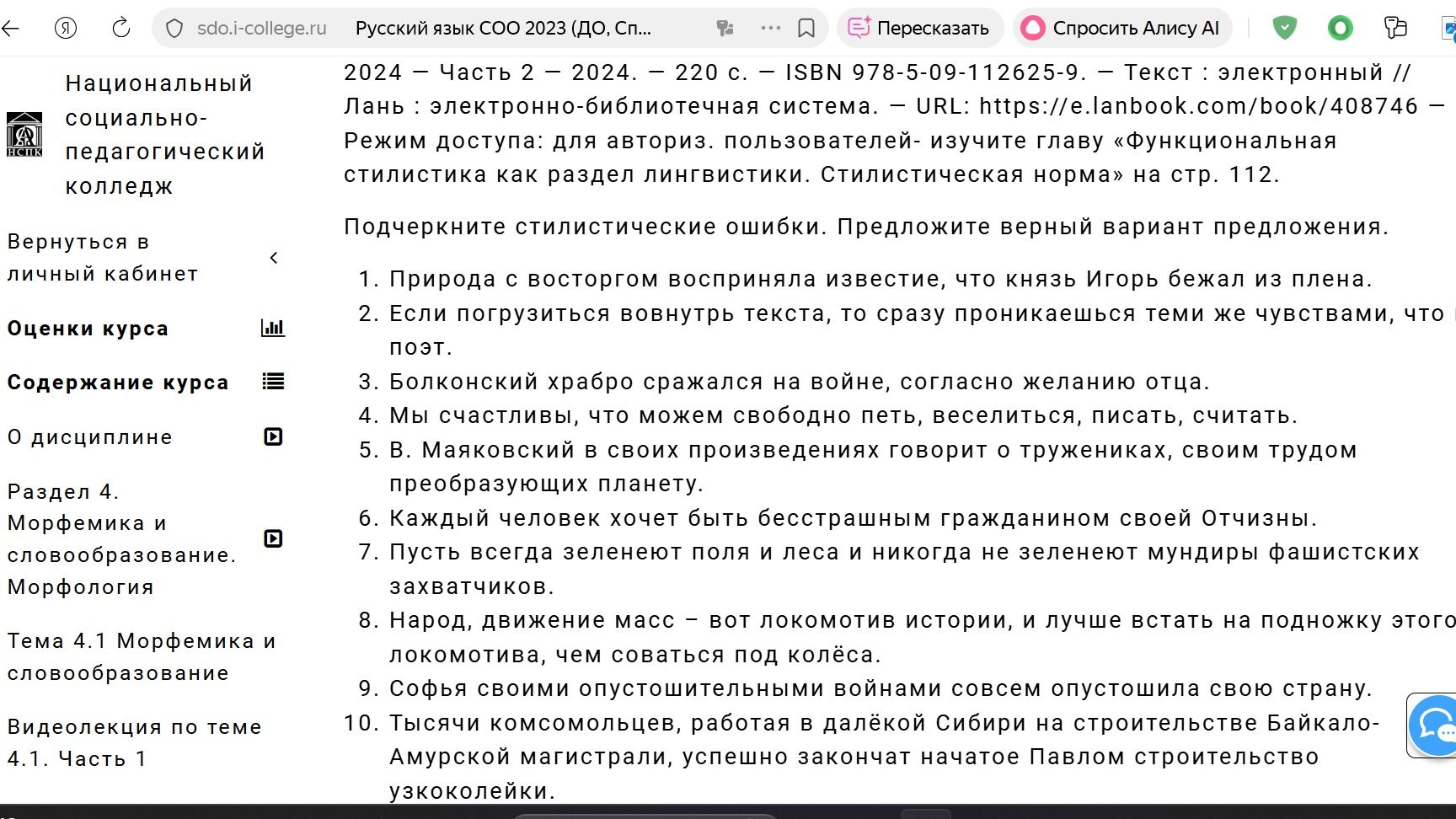The image size is (1456, 819).
Task: Click sentence 'Софья своими опустошительными войнами'
Action: pos(881,688)
